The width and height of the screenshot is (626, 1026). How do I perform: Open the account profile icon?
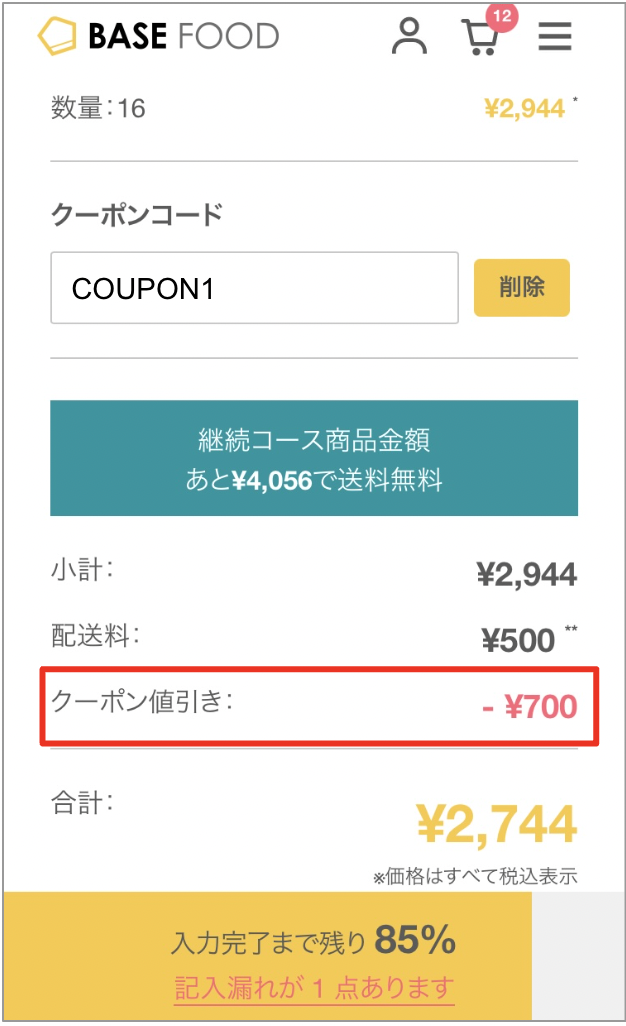(408, 36)
